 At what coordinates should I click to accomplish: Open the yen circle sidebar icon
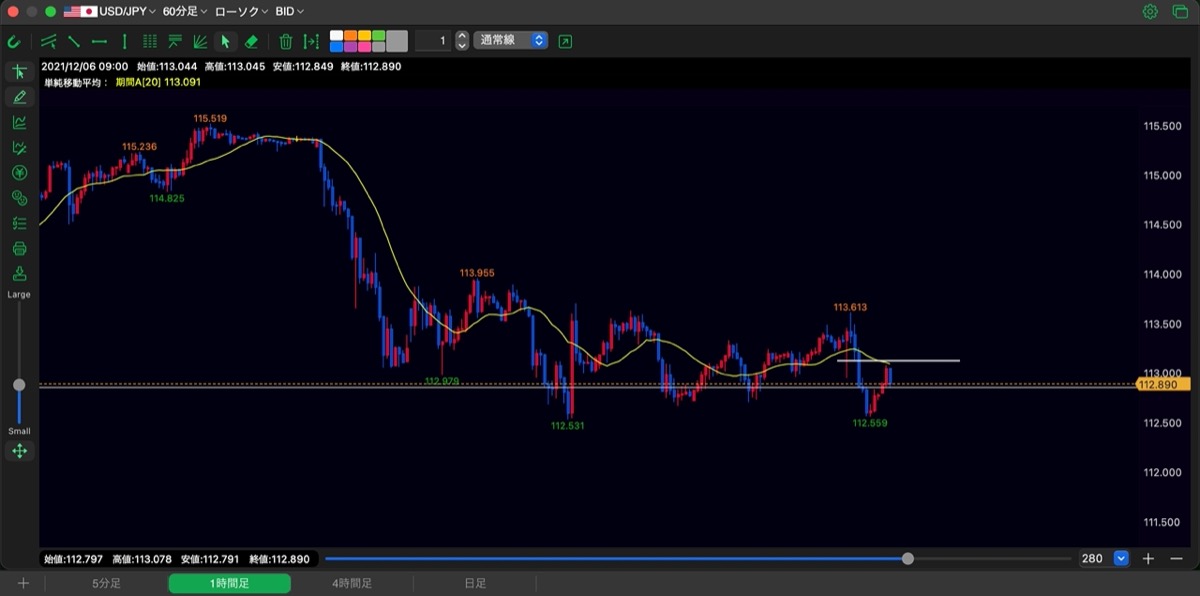coord(19,173)
